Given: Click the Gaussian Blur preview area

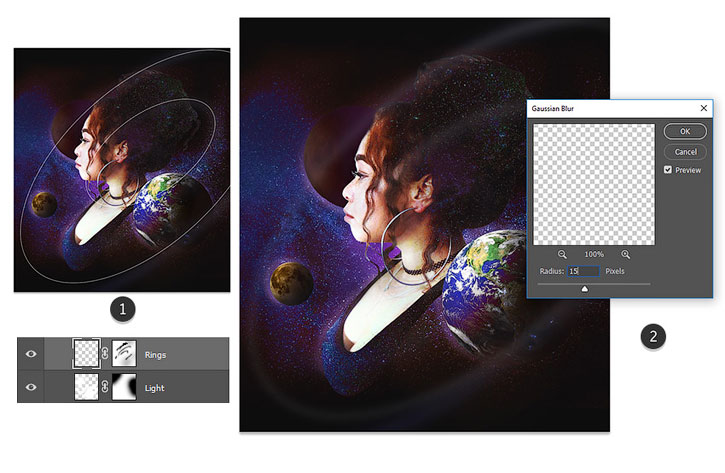Looking at the screenshot, I should (x=594, y=184).
